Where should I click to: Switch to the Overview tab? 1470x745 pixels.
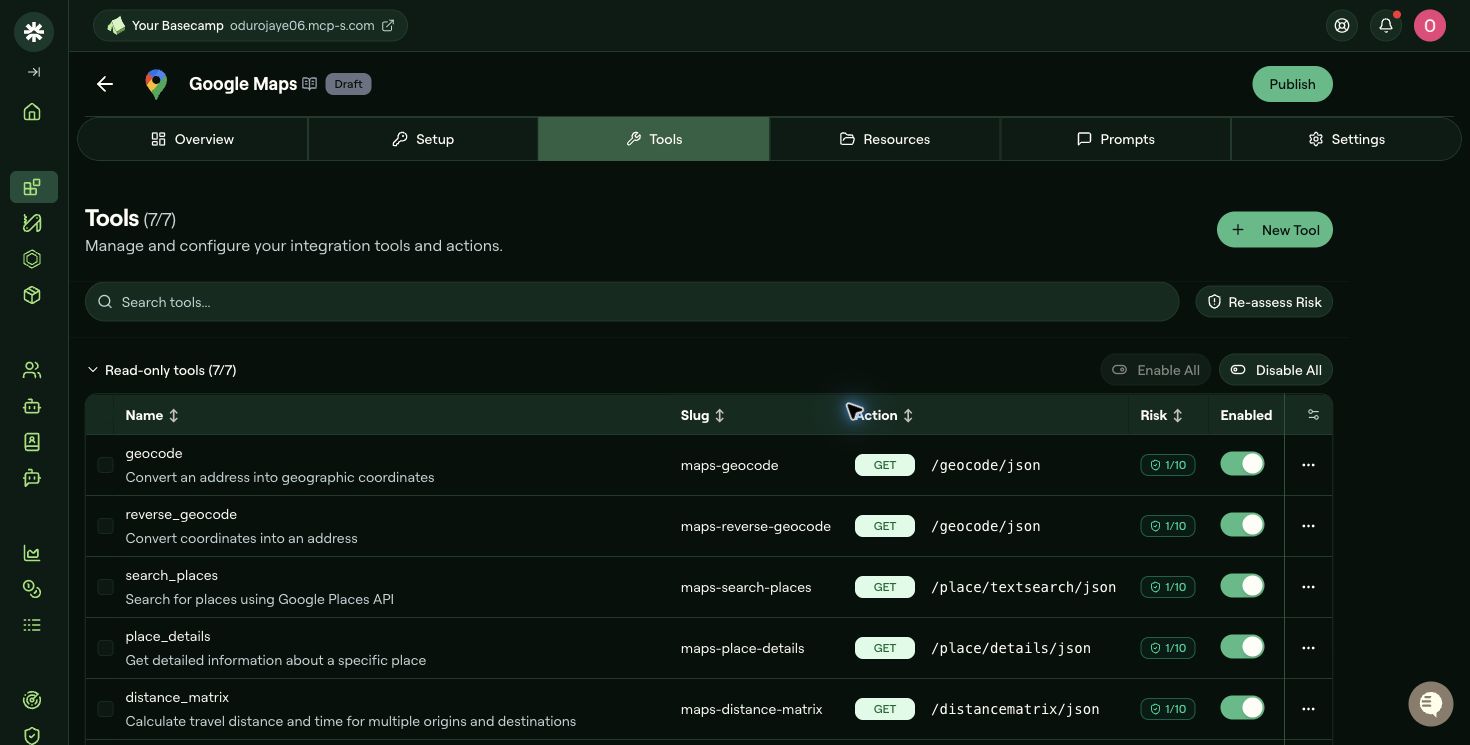click(193, 139)
